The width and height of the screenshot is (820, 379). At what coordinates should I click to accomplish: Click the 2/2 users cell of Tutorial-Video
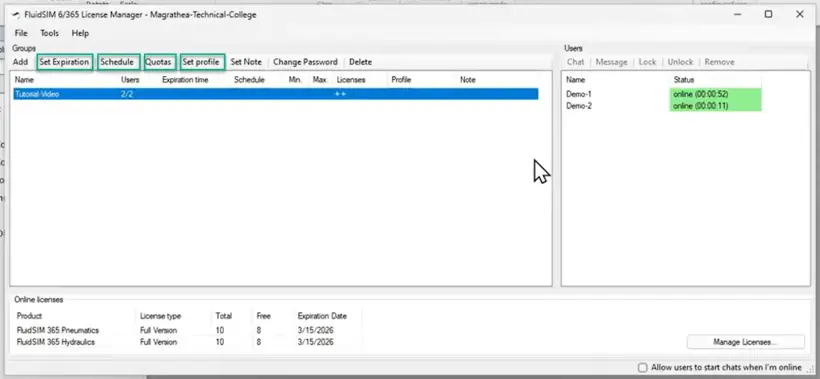coord(127,94)
